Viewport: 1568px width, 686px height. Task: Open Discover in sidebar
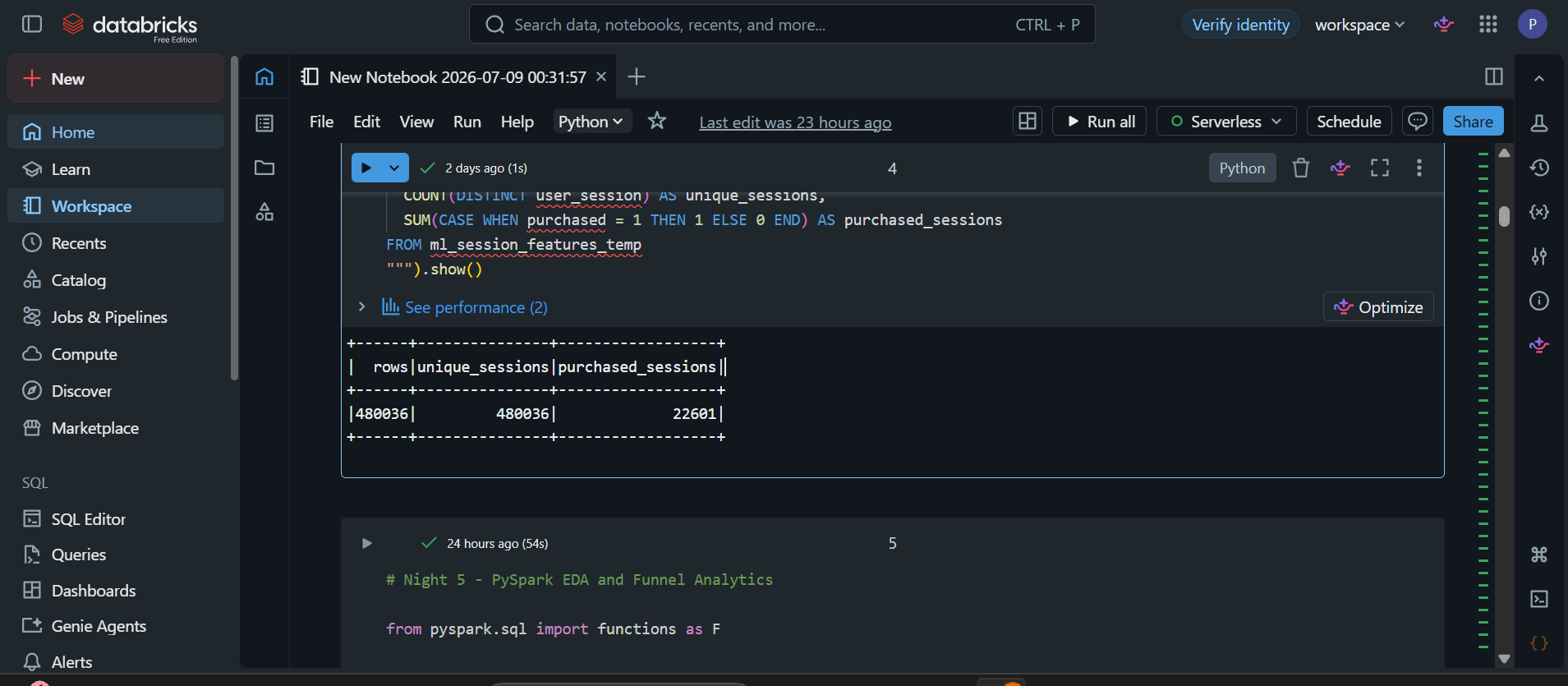pos(116,391)
